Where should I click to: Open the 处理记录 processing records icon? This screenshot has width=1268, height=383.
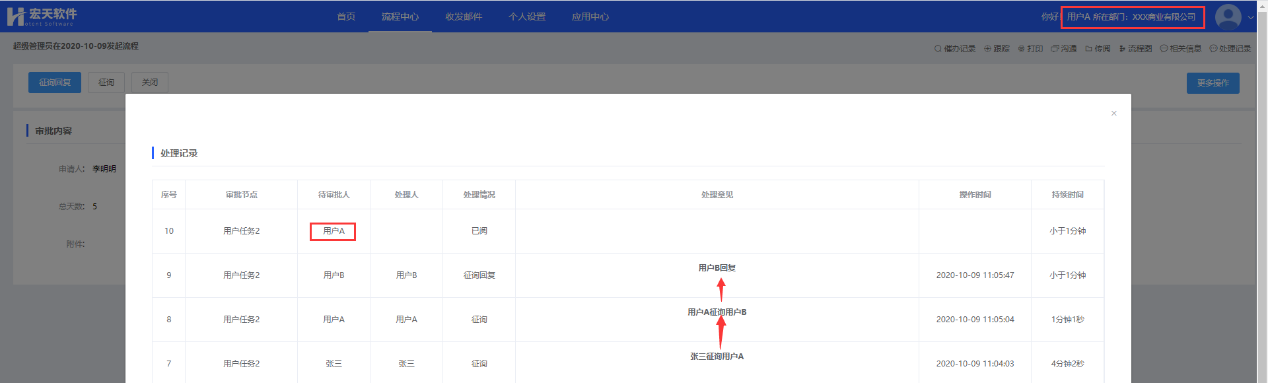1230,48
